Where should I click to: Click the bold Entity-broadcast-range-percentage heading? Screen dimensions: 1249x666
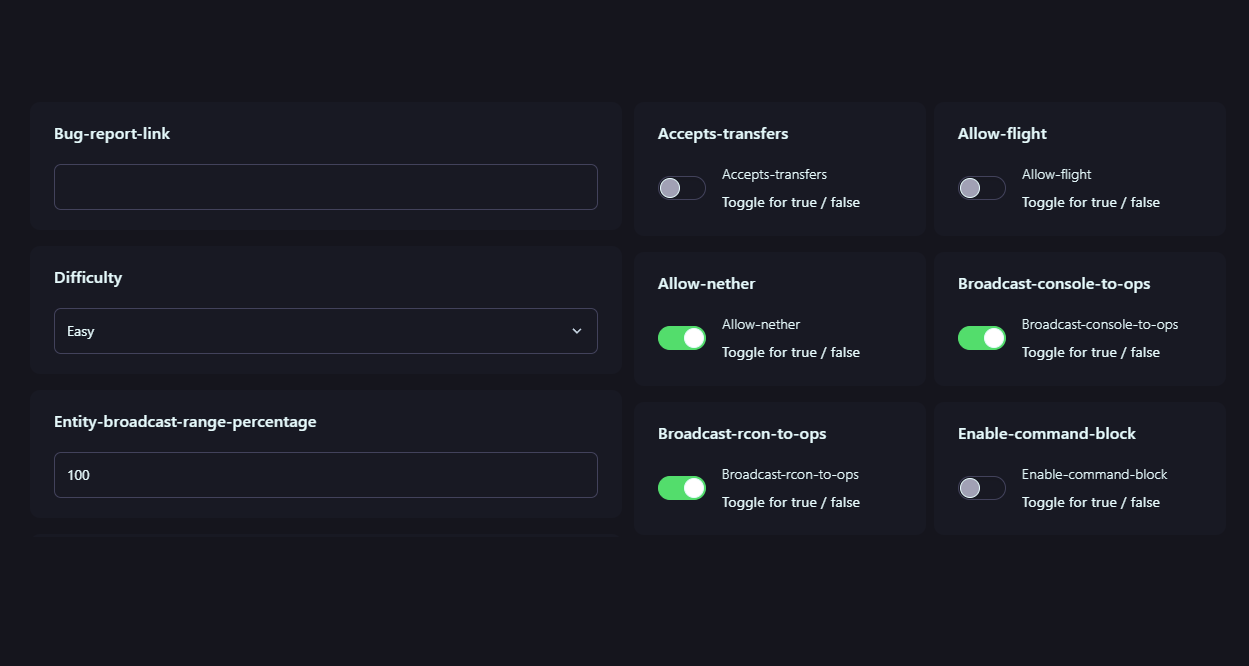coord(185,422)
